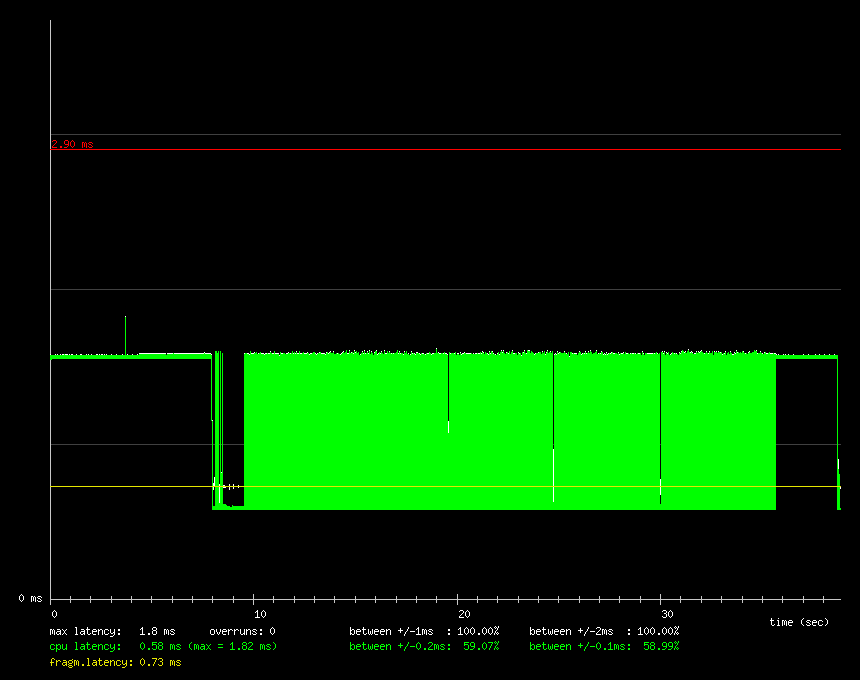
Task: Click the 0 second tick label
Action: tap(54, 613)
